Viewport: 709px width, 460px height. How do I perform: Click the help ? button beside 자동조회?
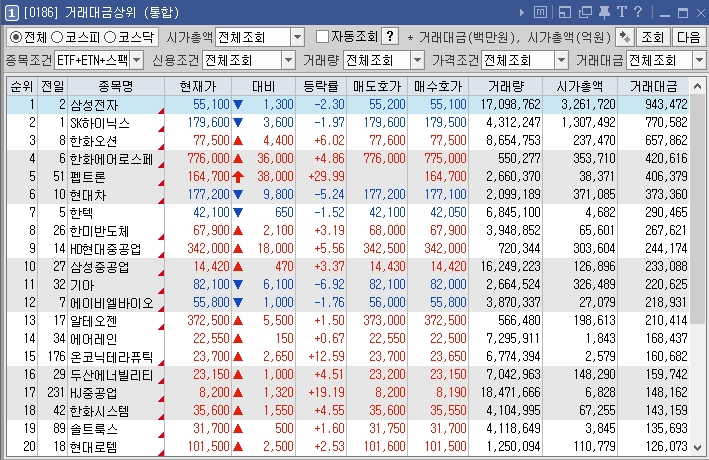pos(390,36)
